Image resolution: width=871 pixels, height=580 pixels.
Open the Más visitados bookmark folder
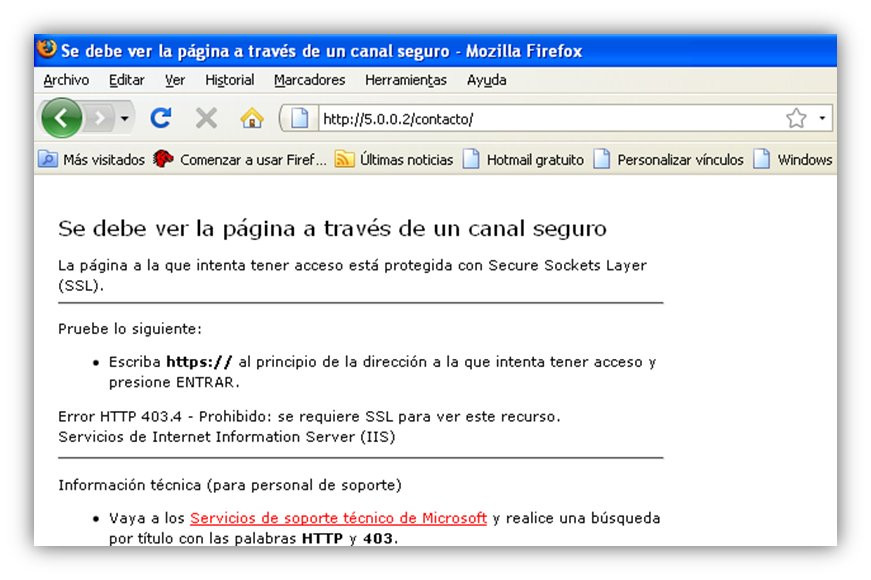point(92,160)
